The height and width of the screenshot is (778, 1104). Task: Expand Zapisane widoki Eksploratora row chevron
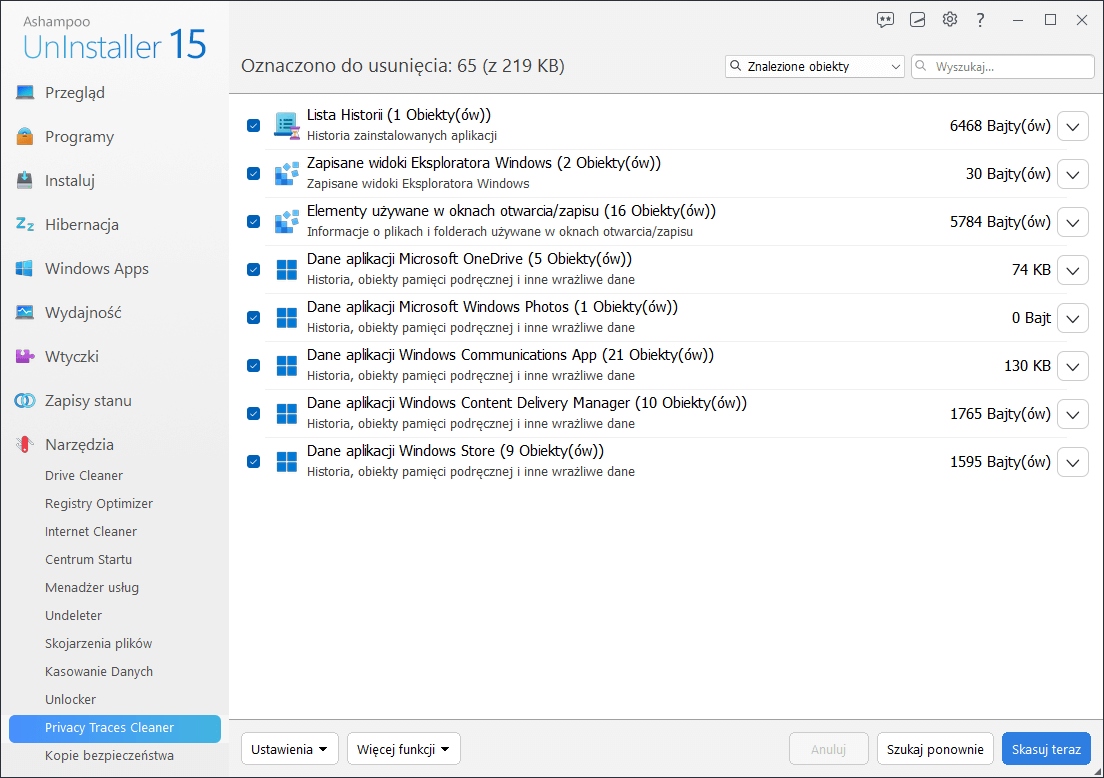tap(1072, 174)
